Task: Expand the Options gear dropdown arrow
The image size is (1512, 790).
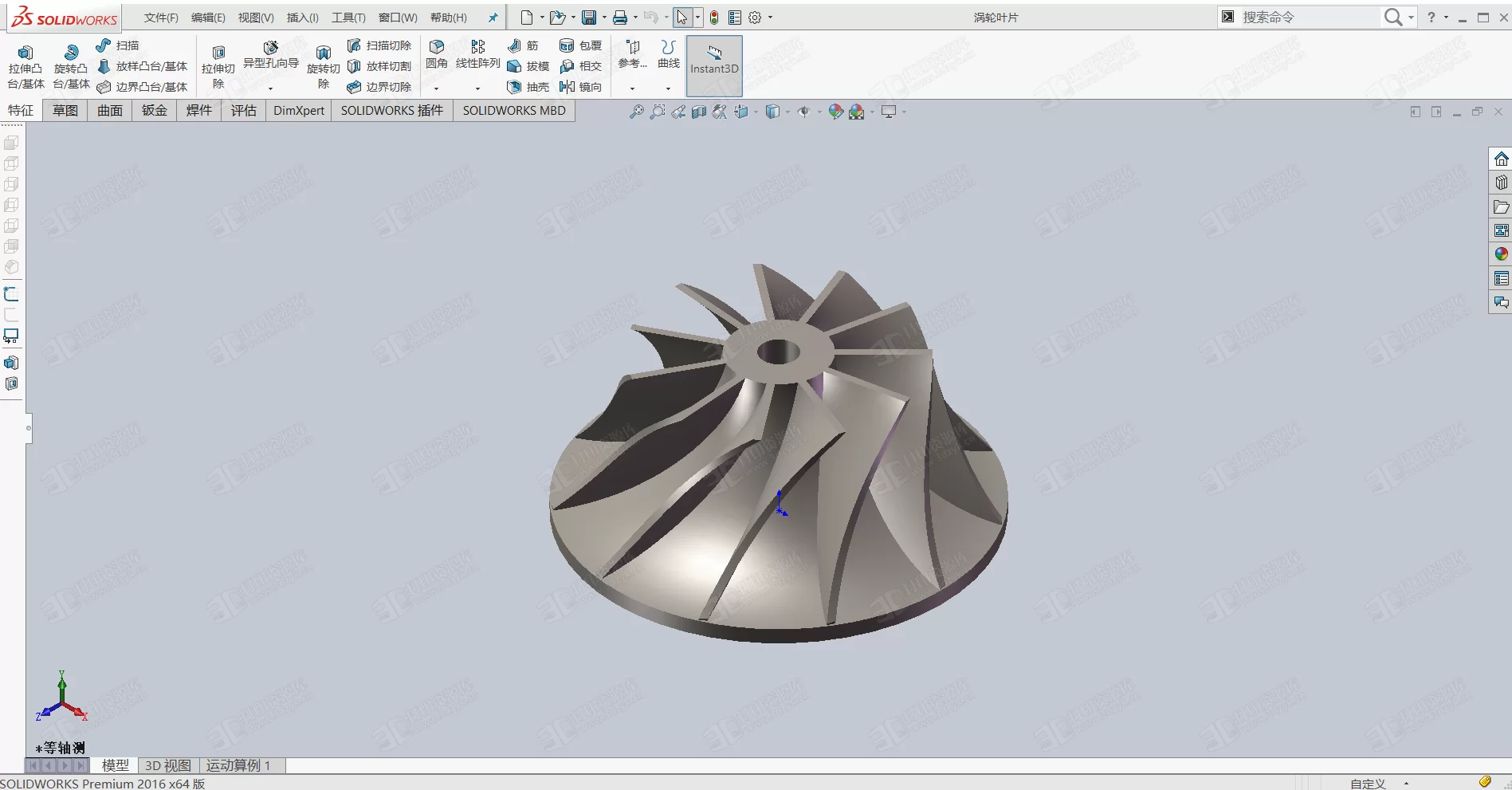Action: point(770,18)
